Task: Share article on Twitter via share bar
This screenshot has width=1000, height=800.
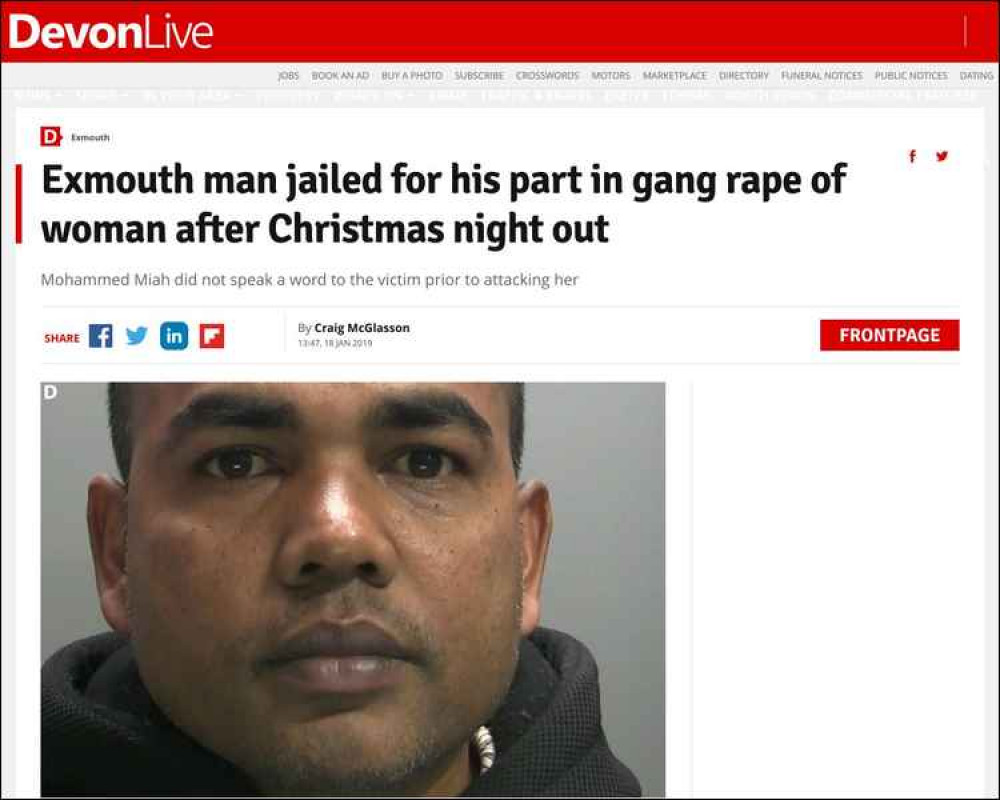Action: pyautogui.click(x=136, y=336)
